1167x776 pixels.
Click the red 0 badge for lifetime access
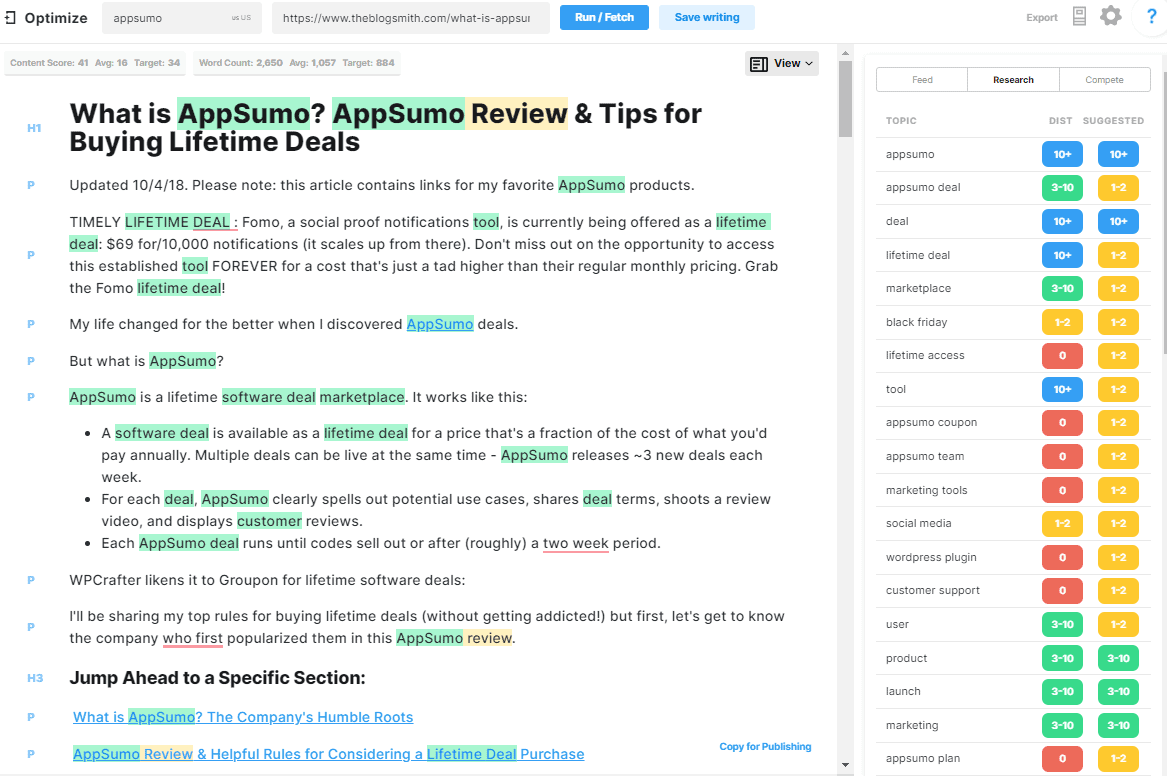pos(1062,356)
